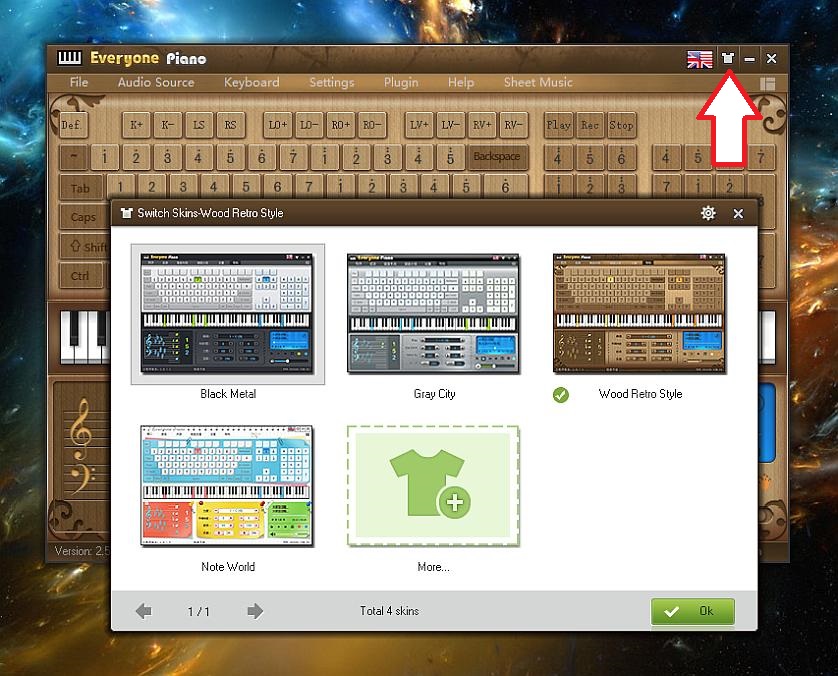
Task: Select the Wood Retro Style skin thumbnail
Action: click(x=640, y=314)
